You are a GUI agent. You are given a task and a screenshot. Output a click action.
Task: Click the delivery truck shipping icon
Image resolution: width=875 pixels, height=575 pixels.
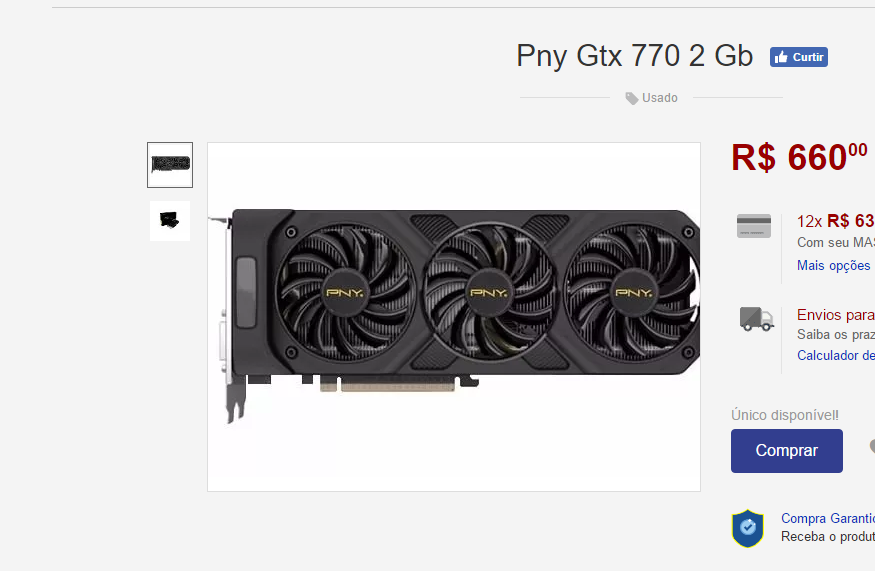click(757, 319)
